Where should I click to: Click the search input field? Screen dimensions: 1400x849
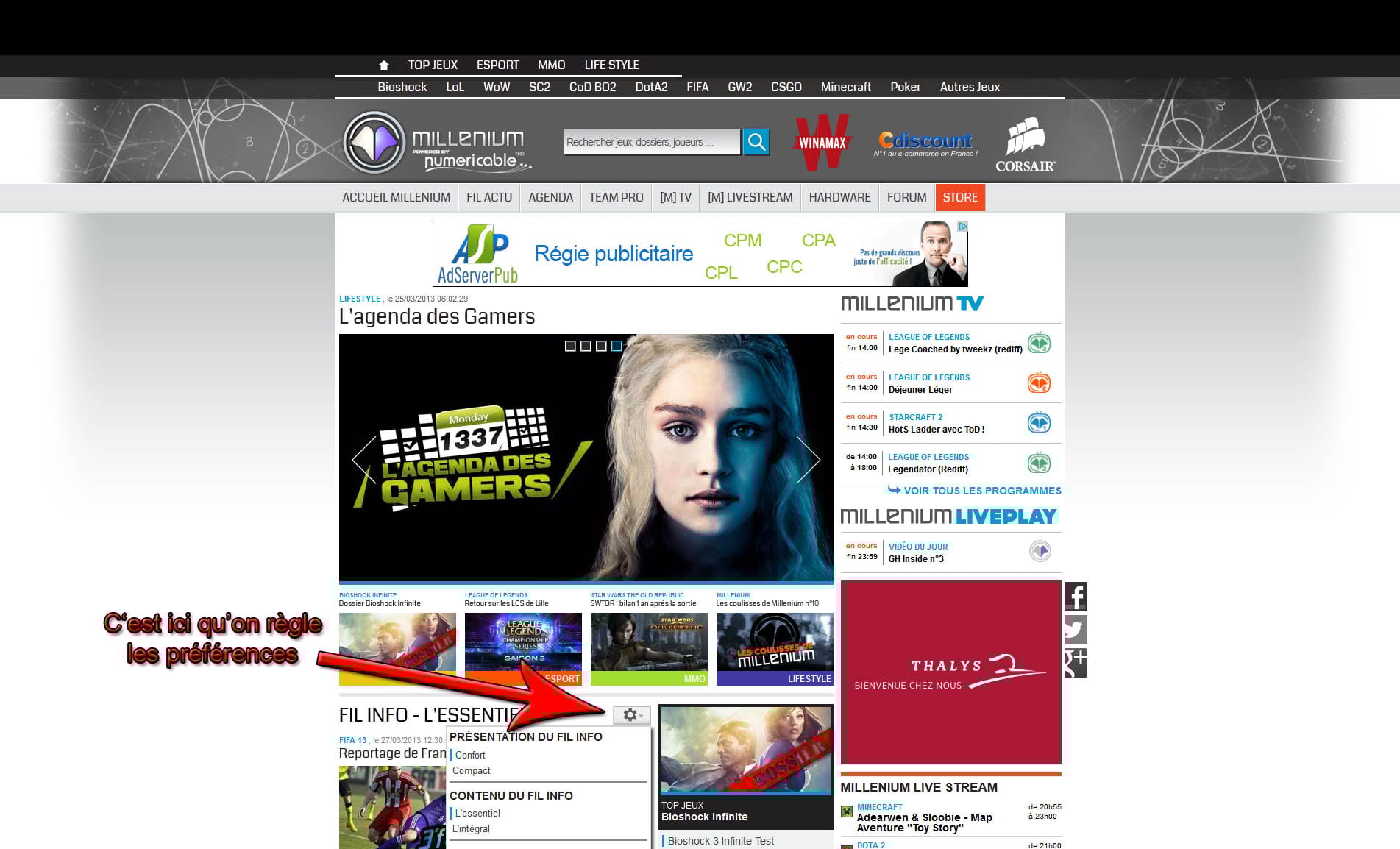(x=650, y=142)
